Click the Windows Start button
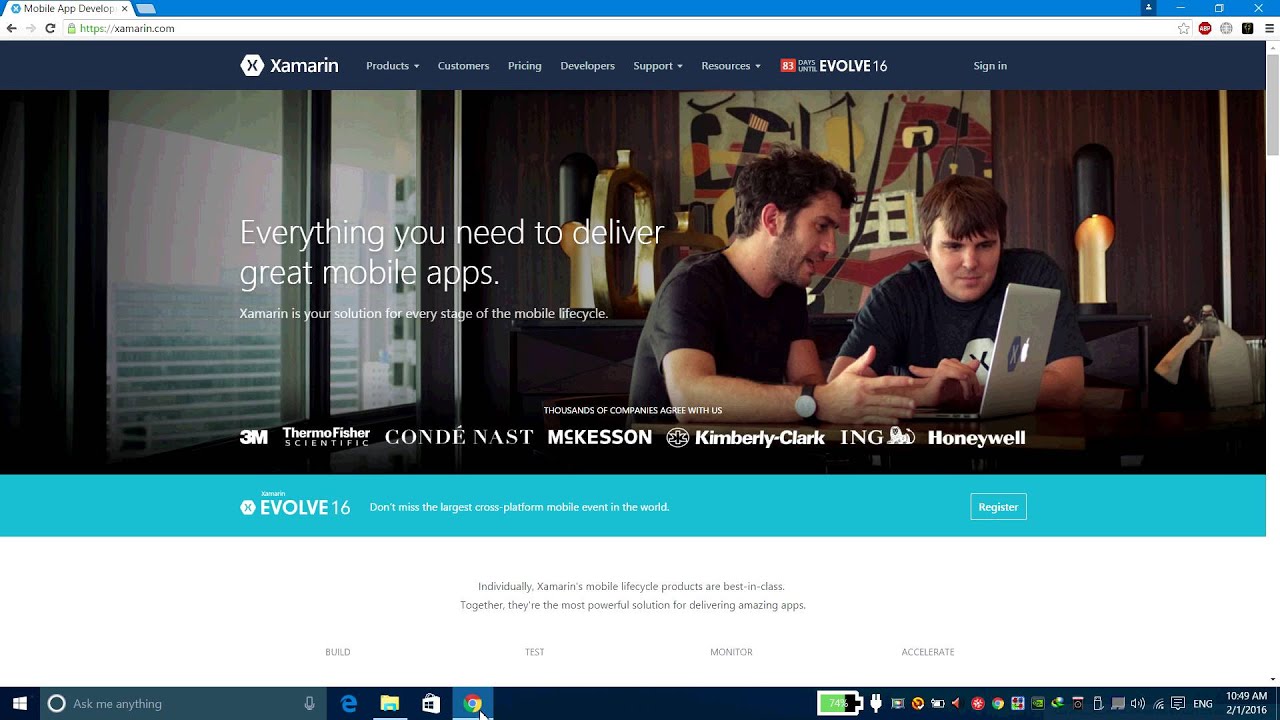 20,704
